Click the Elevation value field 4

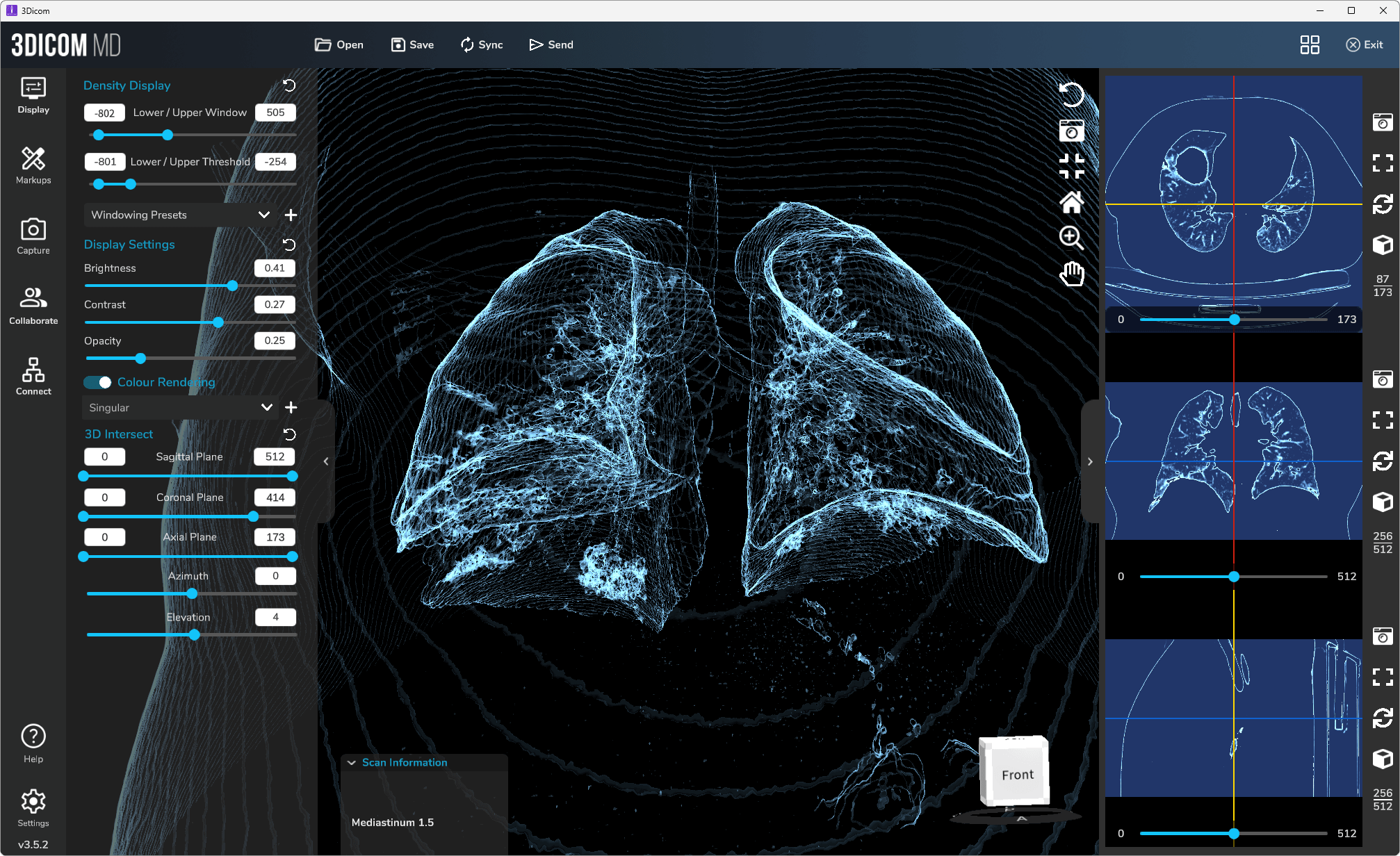275,617
